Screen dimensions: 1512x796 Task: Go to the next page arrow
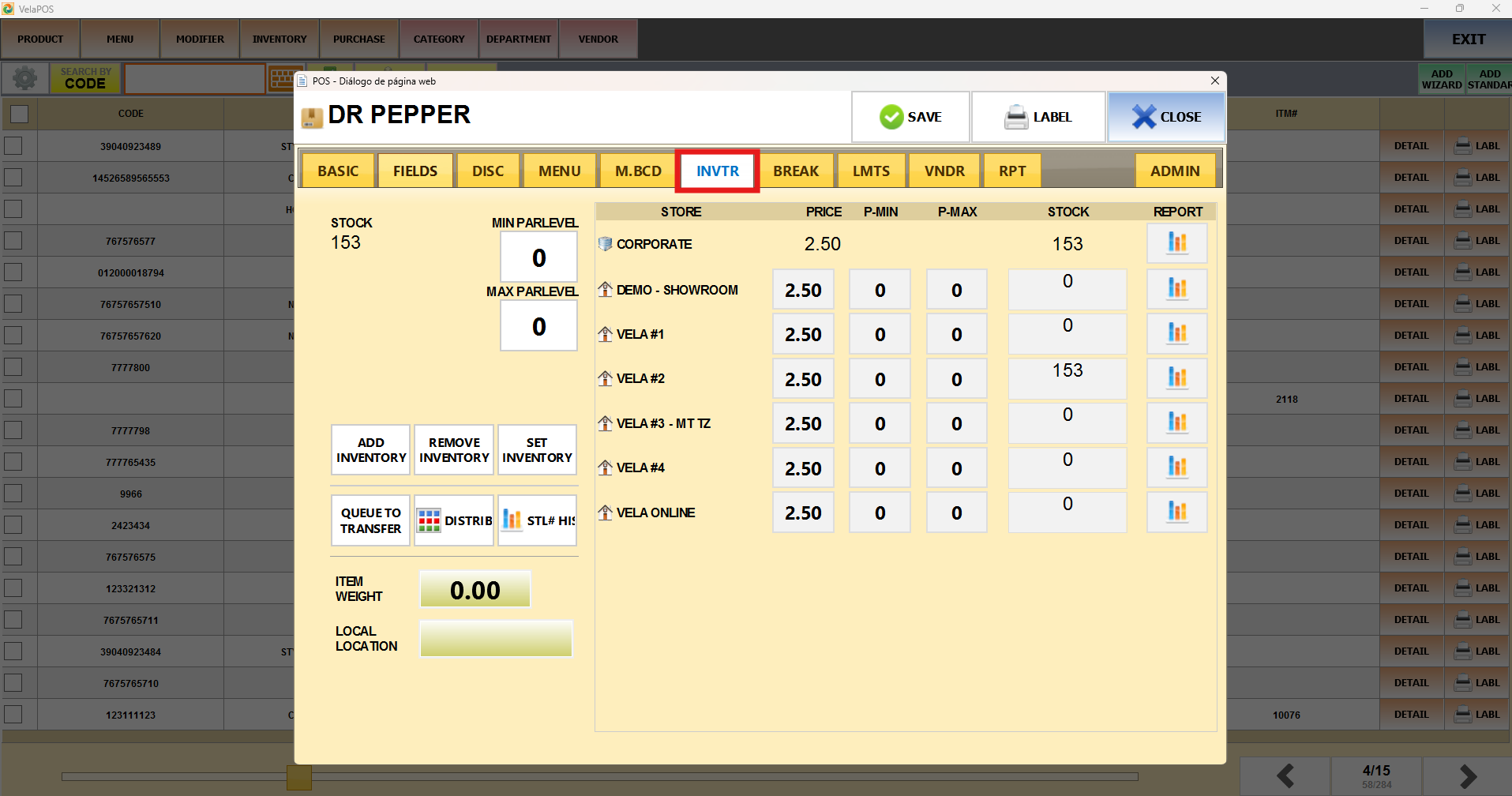pos(1467,776)
